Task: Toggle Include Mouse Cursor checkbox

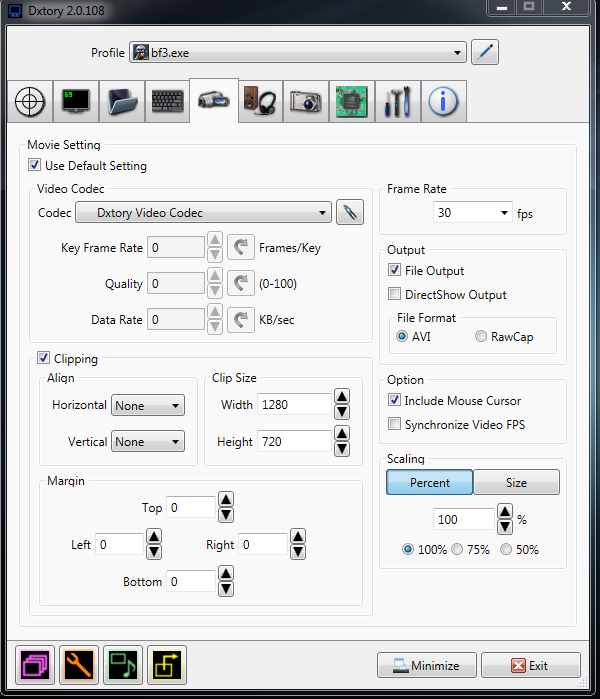Action: click(394, 400)
